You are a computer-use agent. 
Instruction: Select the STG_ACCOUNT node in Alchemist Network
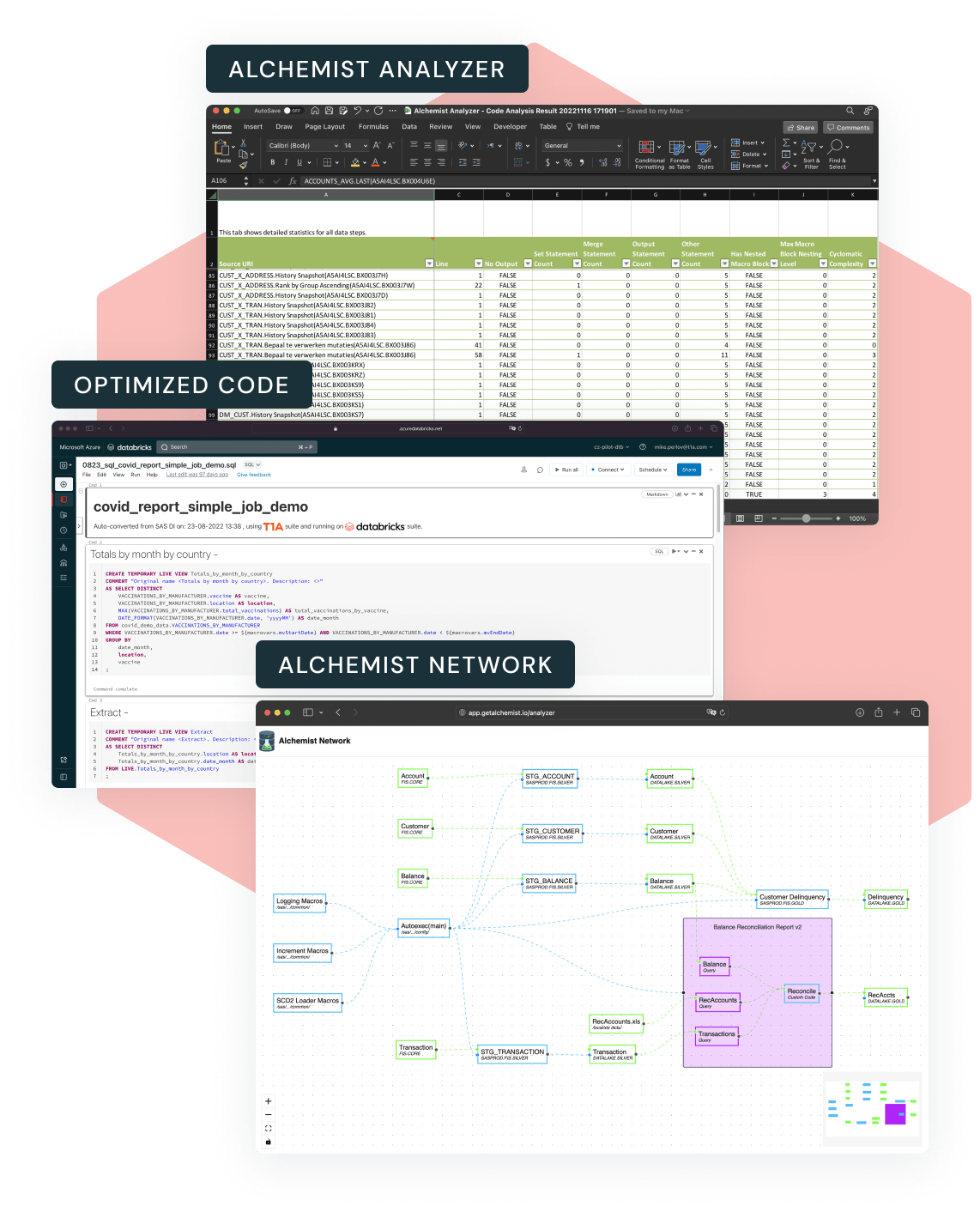[550, 779]
